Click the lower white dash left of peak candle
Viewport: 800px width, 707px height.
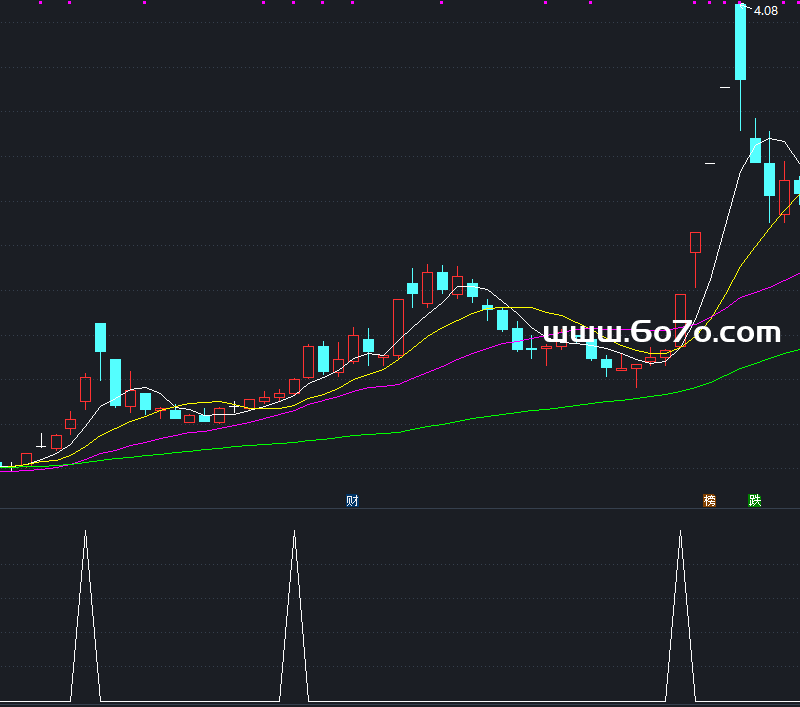click(710, 162)
